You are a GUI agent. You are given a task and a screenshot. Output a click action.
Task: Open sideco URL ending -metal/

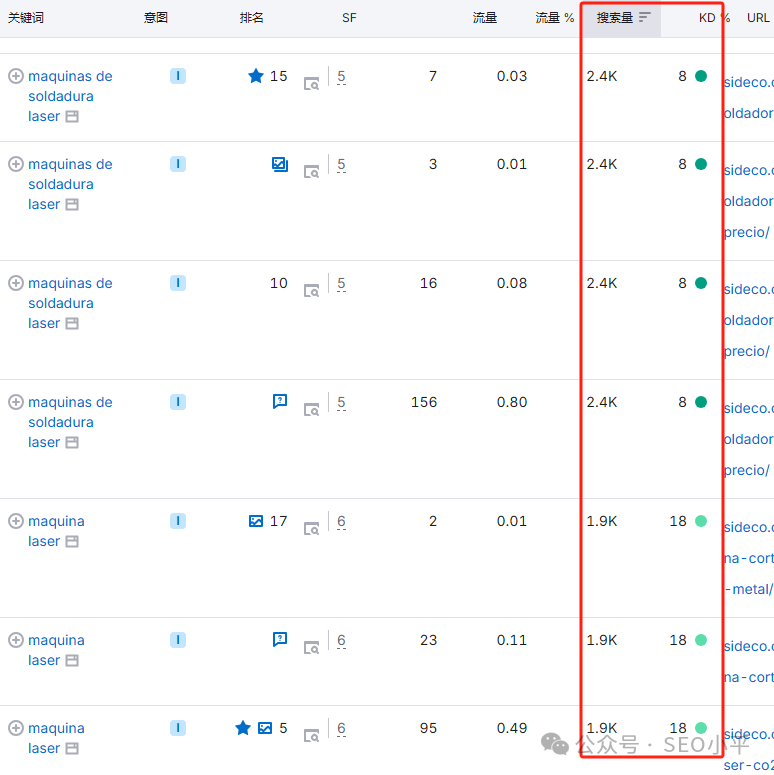click(748, 558)
